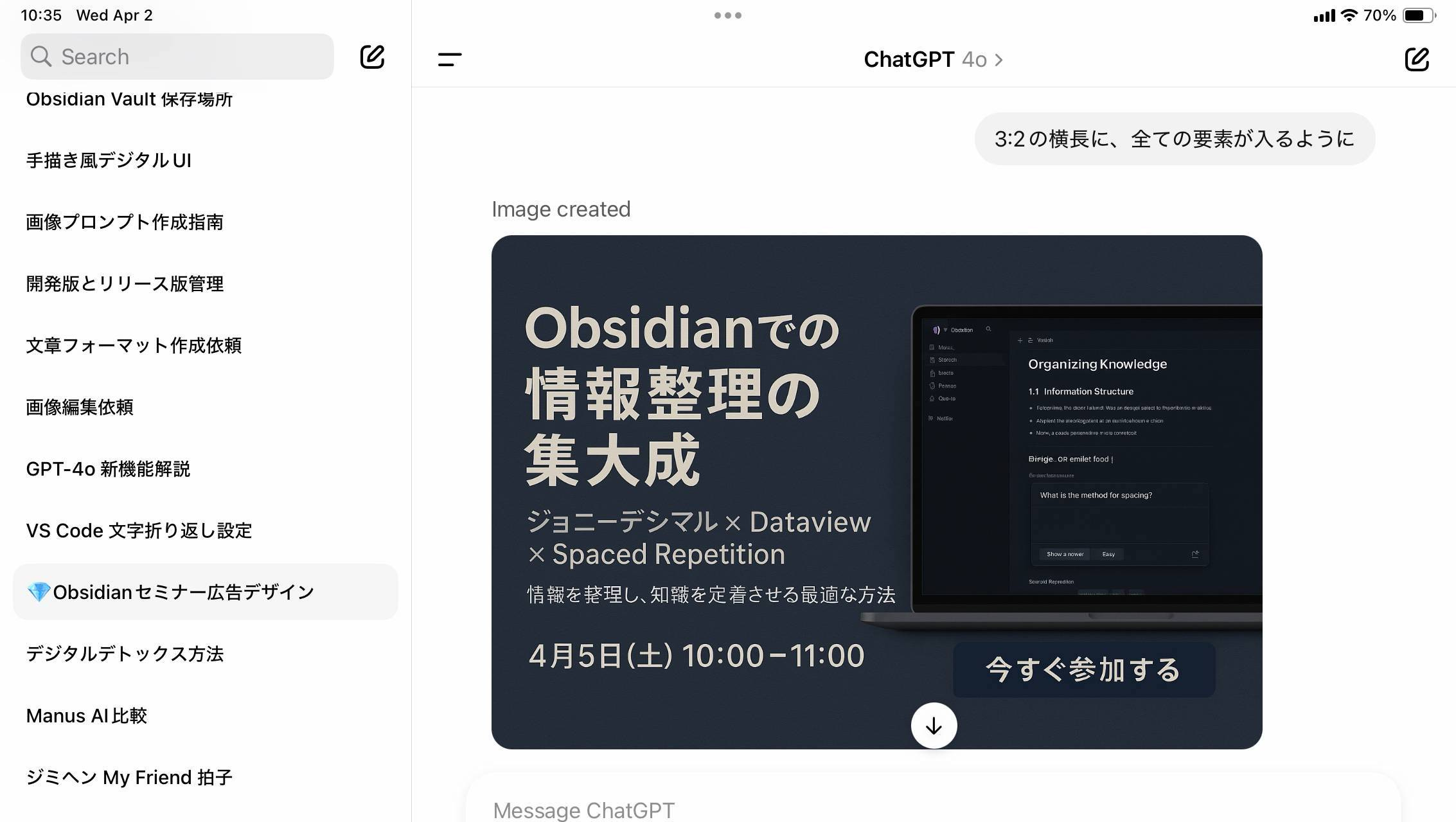Open chat '画像プロンプト作成指南'
The width and height of the screenshot is (1456, 822).
tap(125, 222)
